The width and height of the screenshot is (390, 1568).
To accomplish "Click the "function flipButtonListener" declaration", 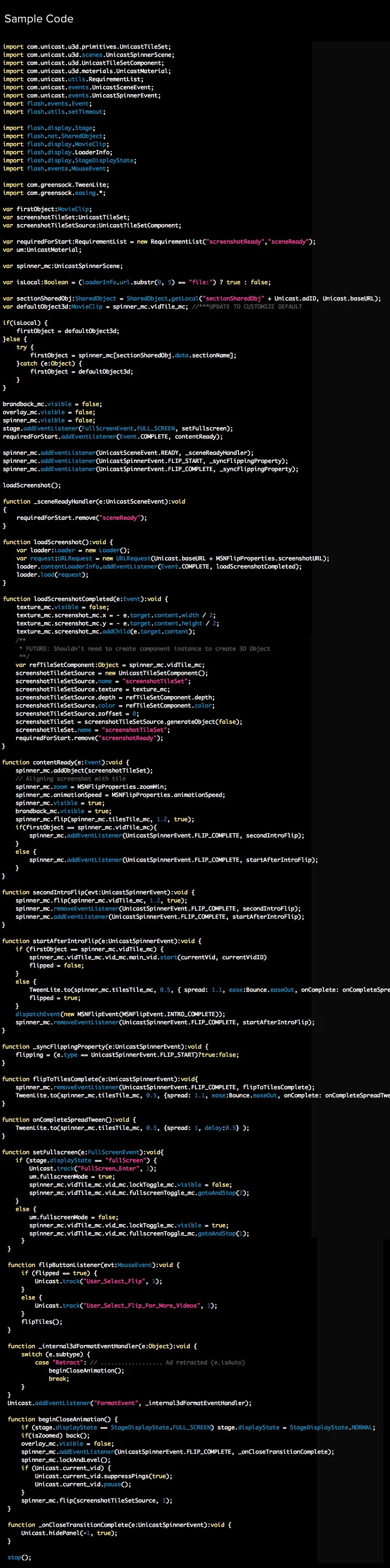I will (94, 1265).
